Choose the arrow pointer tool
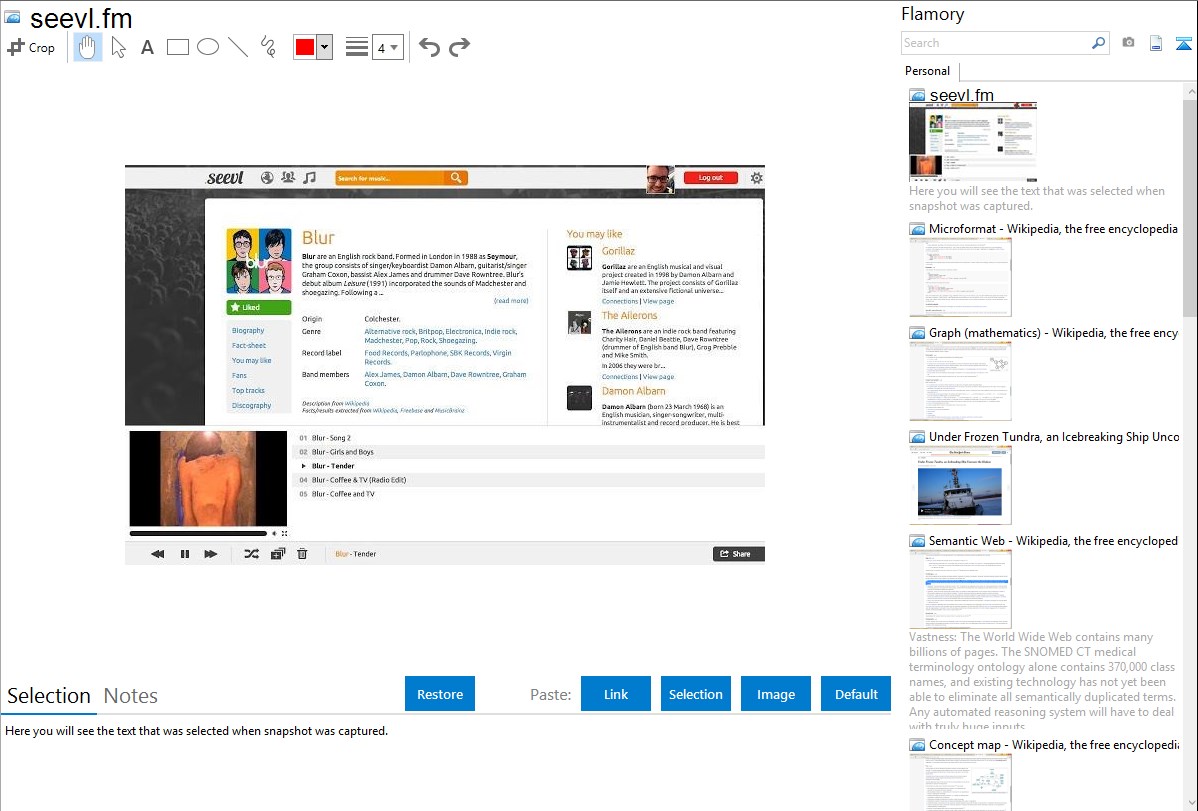 [118, 47]
